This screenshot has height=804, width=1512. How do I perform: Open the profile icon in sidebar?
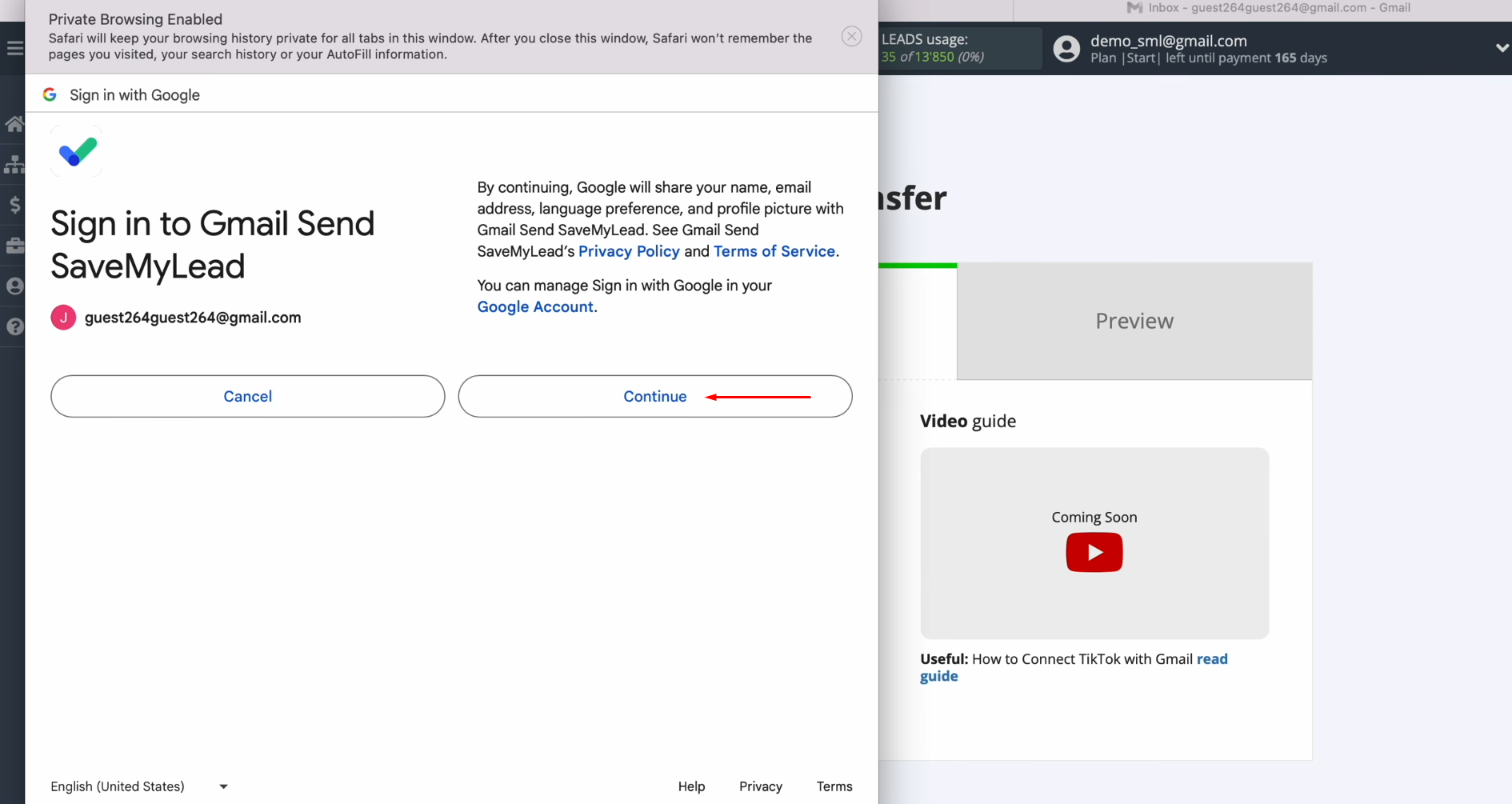14,286
